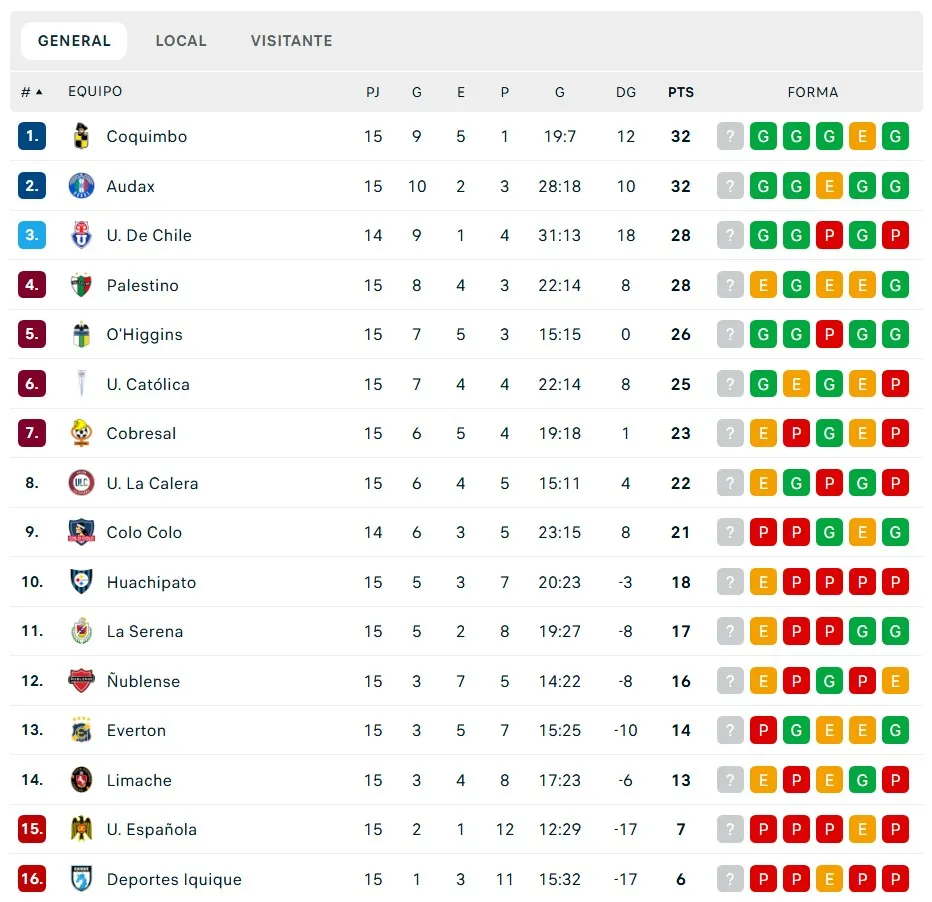932x902 pixels.
Task: Click the EQUIPO column header
Action: [95, 92]
